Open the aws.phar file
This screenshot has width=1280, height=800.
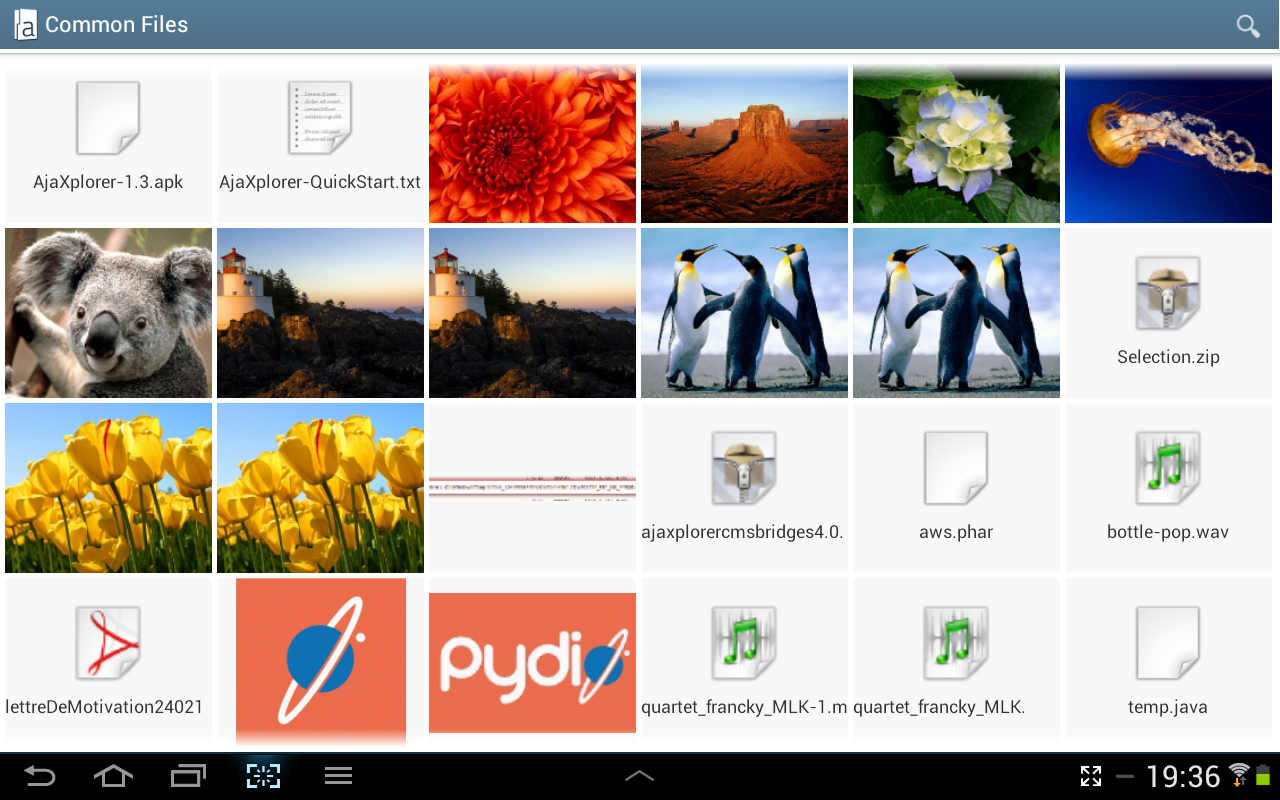(x=955, y=467)
